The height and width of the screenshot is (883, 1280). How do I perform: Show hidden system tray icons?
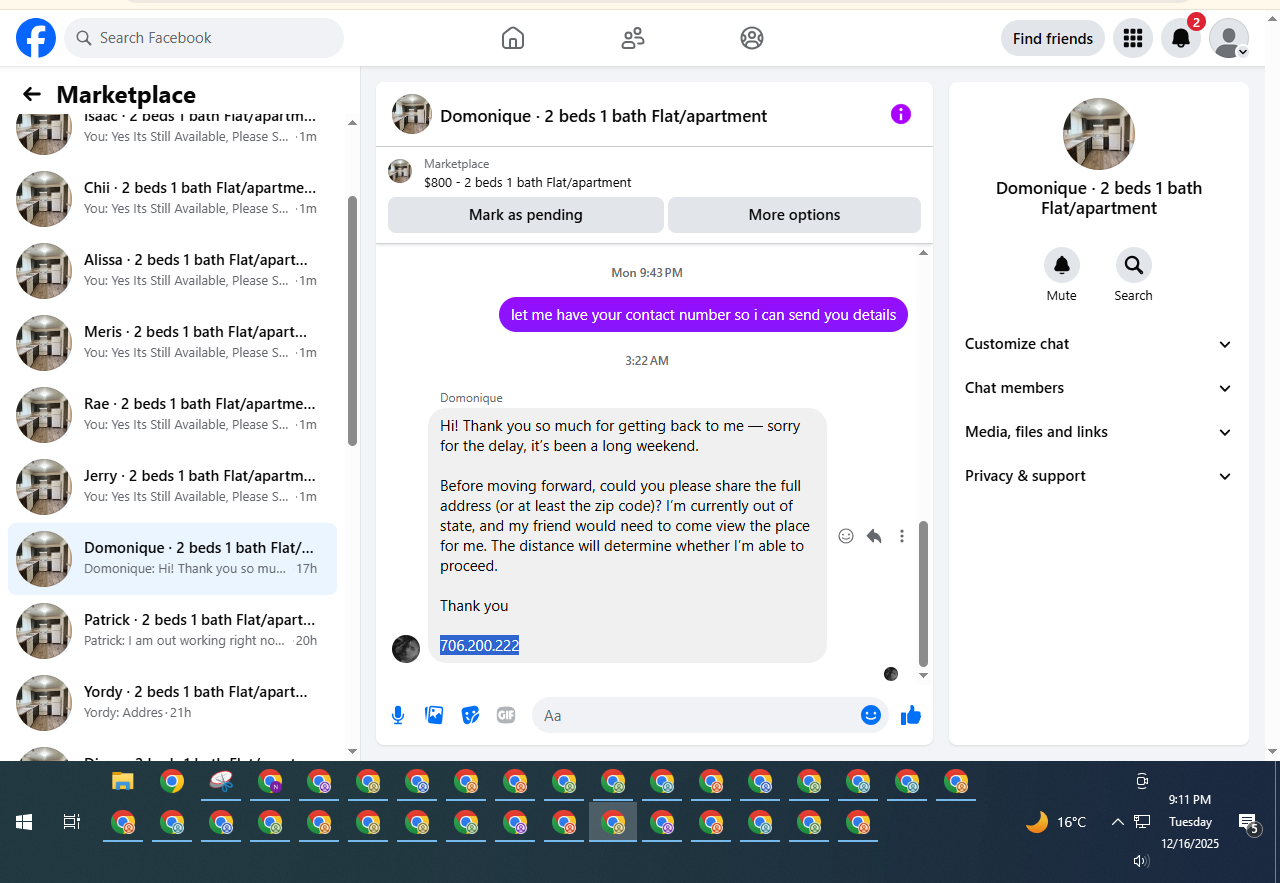(1118, 822)
